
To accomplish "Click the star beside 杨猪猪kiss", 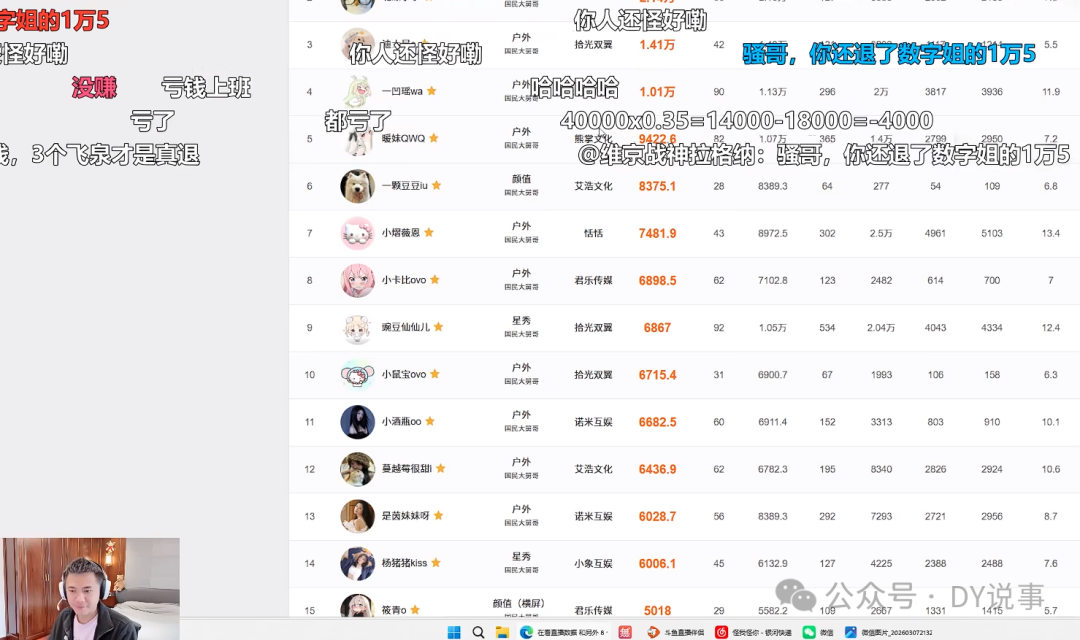I will 436,563.
